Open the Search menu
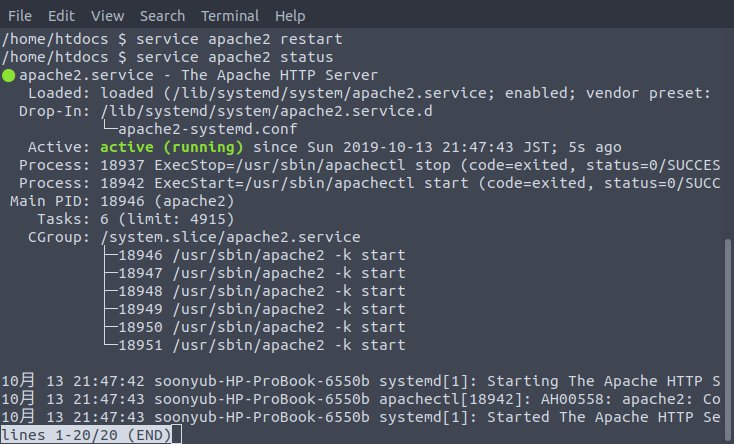Screen dimensions: 734x444 coord(162,16)
